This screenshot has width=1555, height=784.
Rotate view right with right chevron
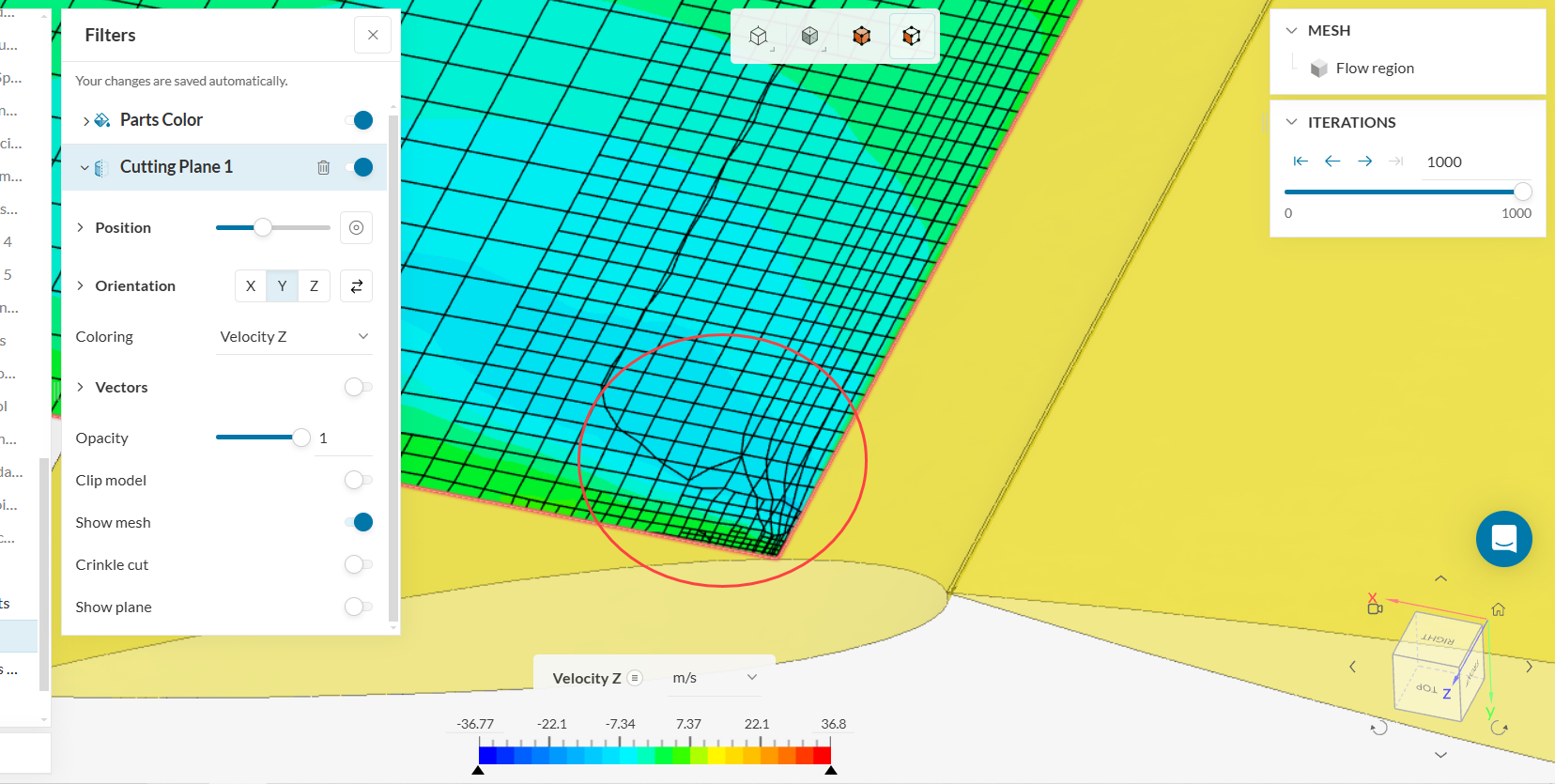coord(1529,667)
